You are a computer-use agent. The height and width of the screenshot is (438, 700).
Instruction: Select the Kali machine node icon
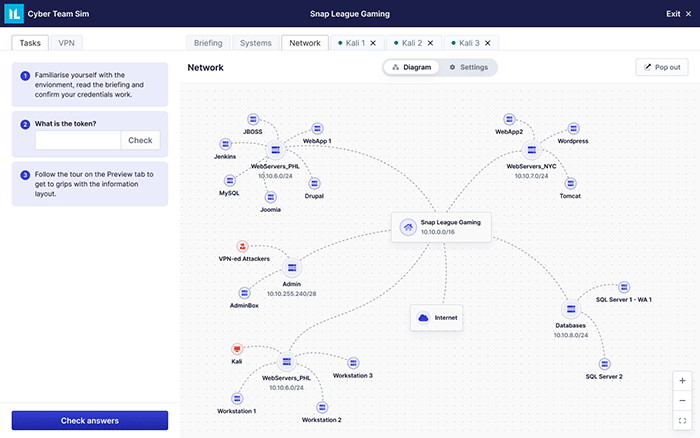click(237, 349)
